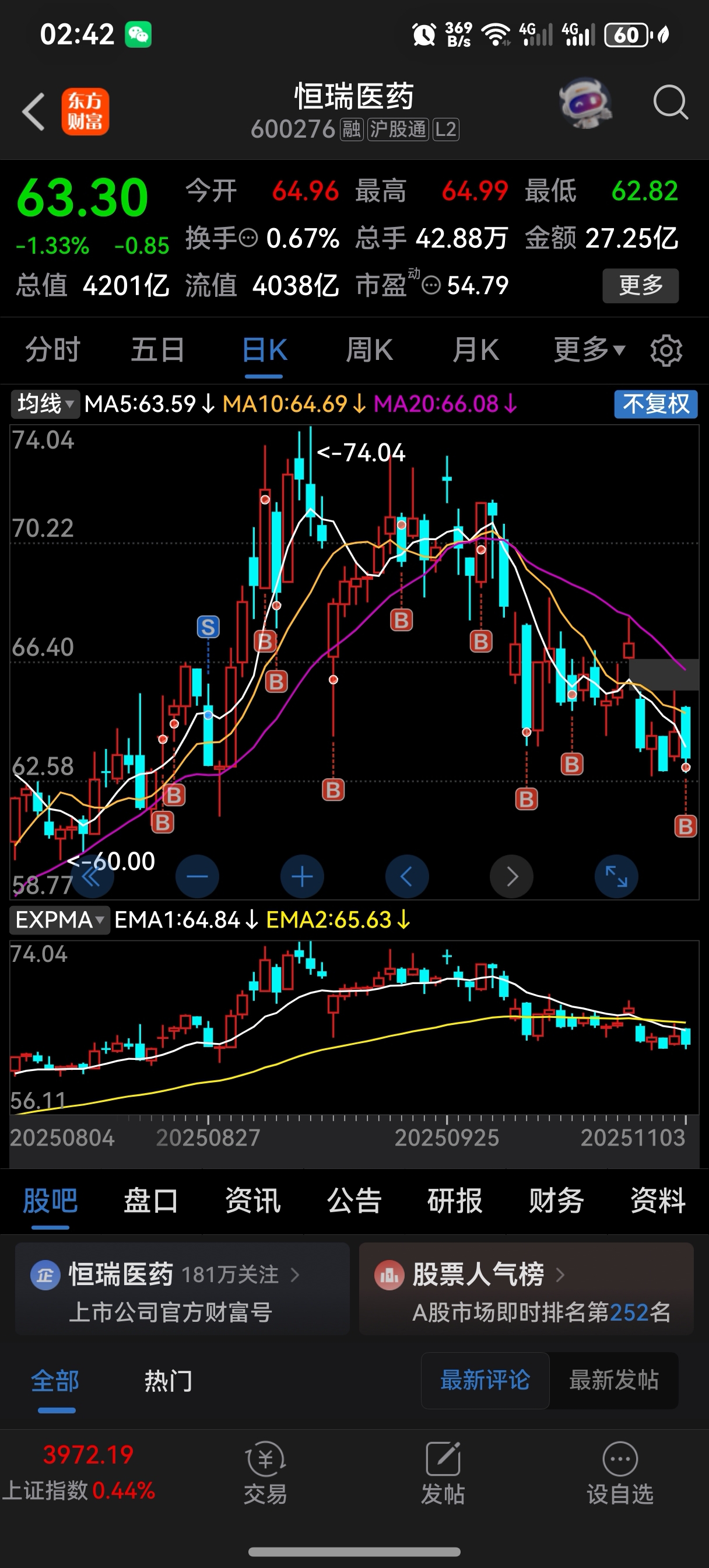This screenshot has height=1568, width=709.
Task: Open the 公告 tab
Action: coord(354,1200)
